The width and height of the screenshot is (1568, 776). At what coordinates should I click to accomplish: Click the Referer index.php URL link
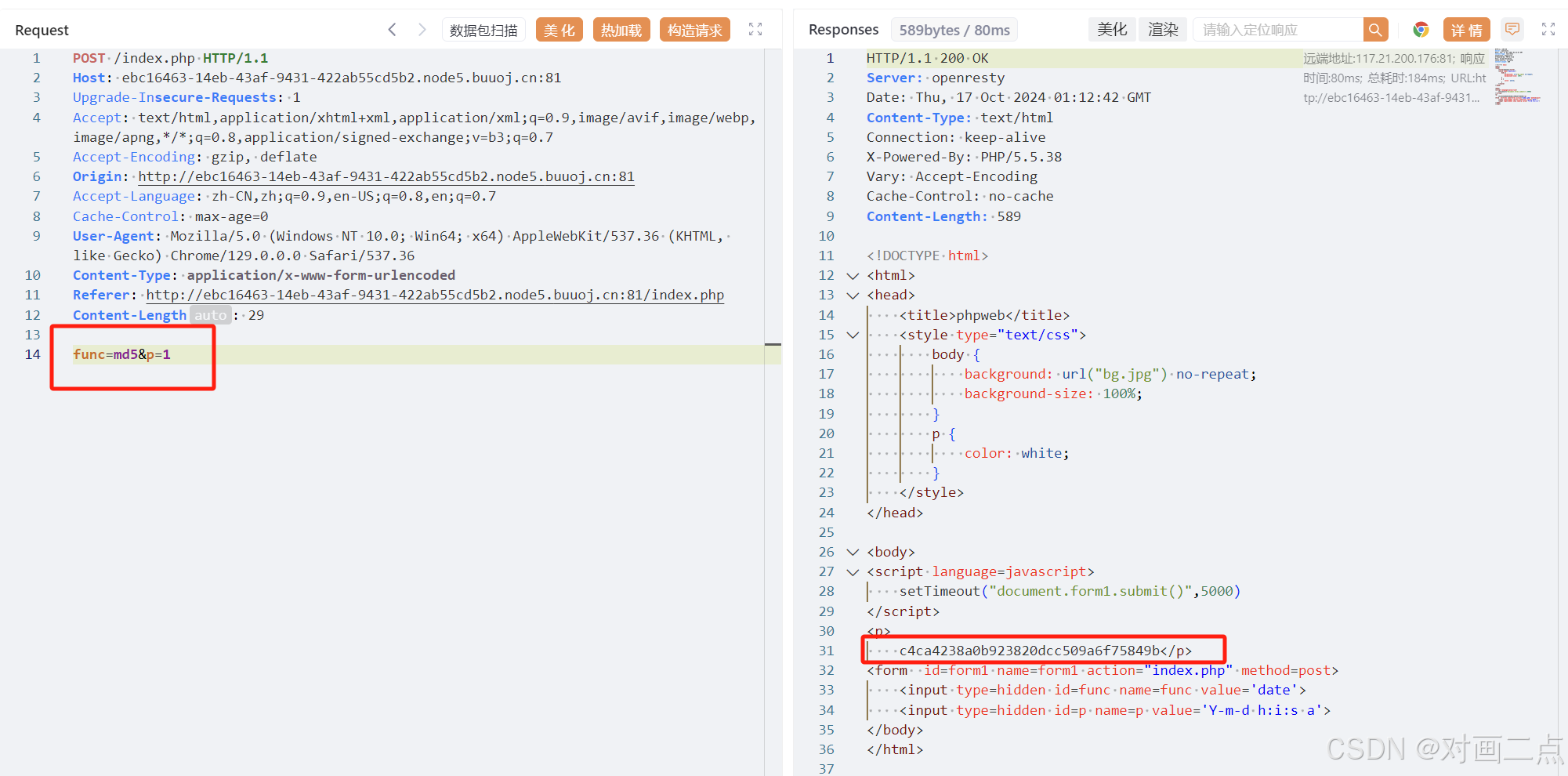coord(435,295)
